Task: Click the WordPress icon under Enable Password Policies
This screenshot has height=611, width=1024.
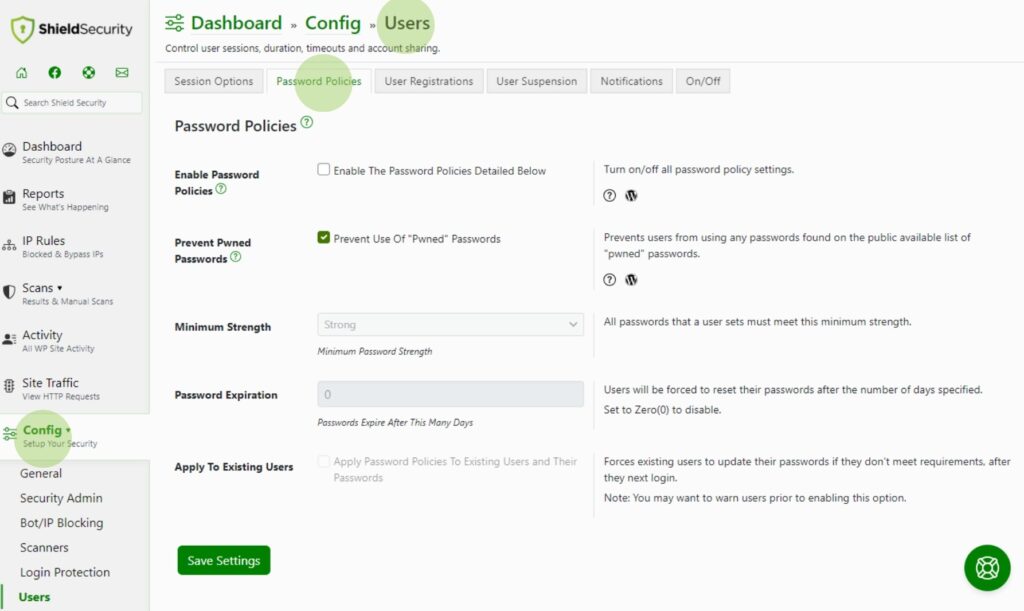Action: (629, 196)
